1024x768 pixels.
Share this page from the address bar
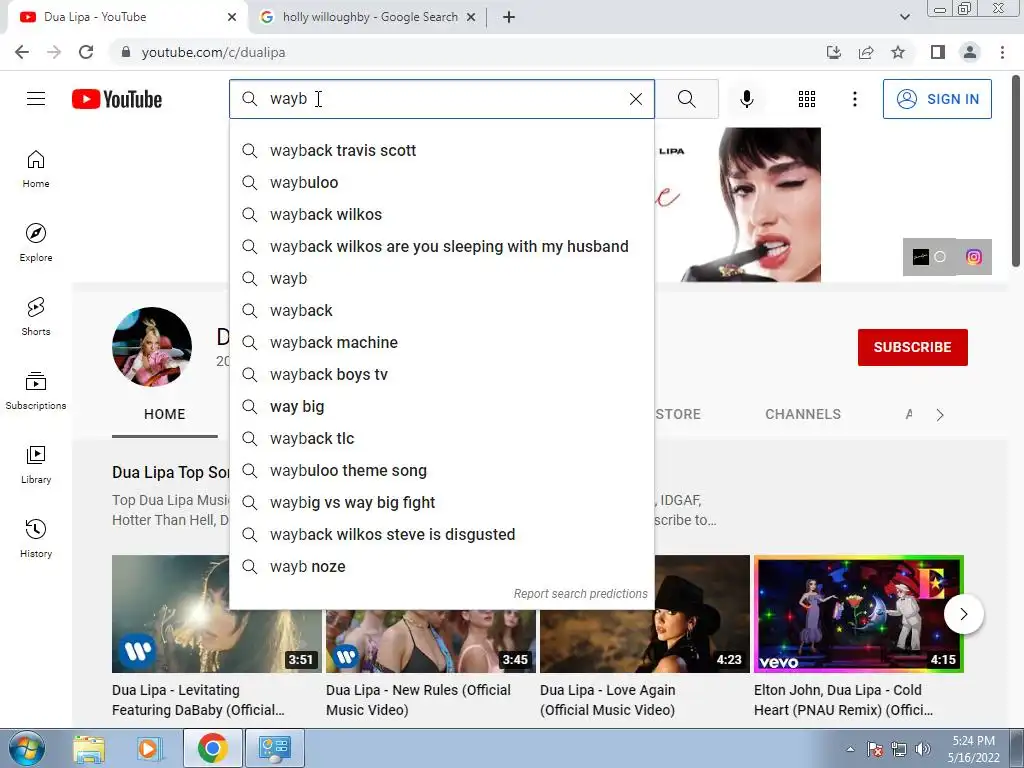866,52
